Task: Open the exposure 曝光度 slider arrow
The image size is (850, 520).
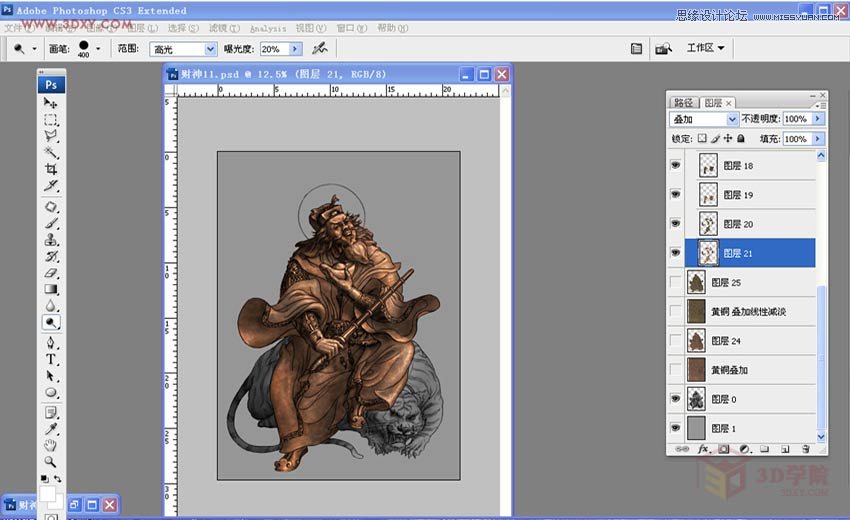Action: pos(295,49)
